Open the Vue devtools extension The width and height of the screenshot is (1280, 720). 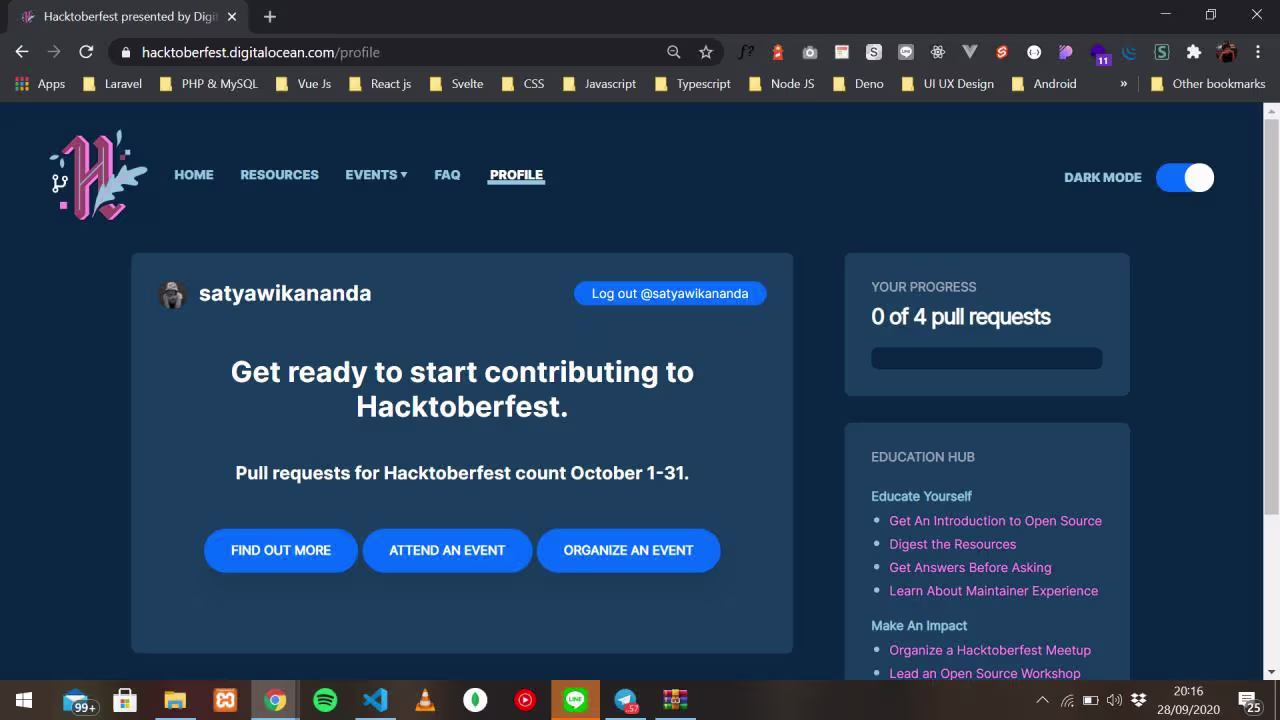coord(970,52)
